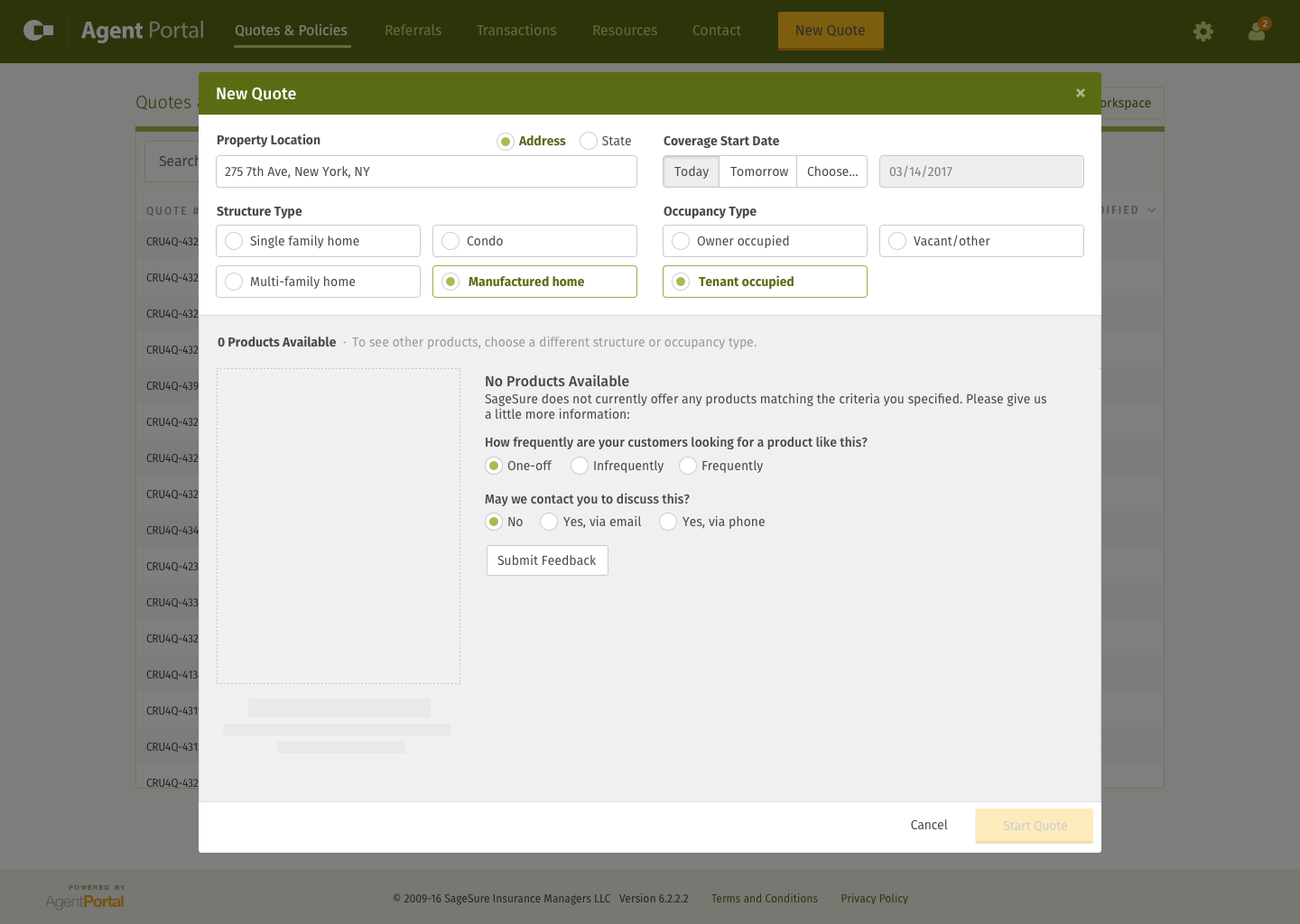This screenshot has height=924, width=1300.
Task: Open the Resources navigation item
Action: coord(625,31)
